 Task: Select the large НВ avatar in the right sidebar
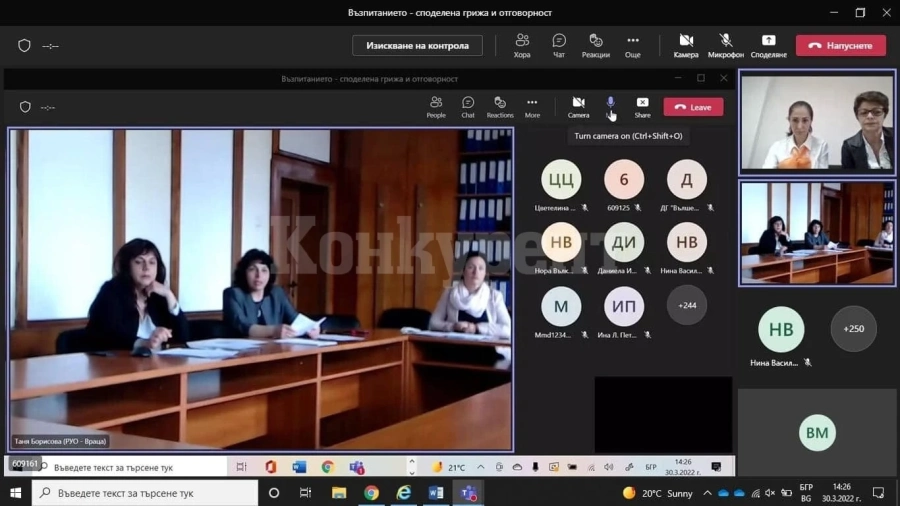coord(781,329)
